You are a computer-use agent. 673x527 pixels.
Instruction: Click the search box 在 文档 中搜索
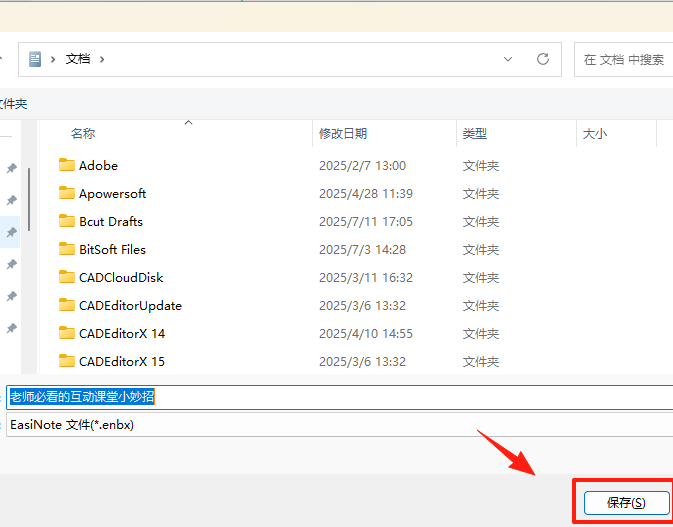point(624,60)
